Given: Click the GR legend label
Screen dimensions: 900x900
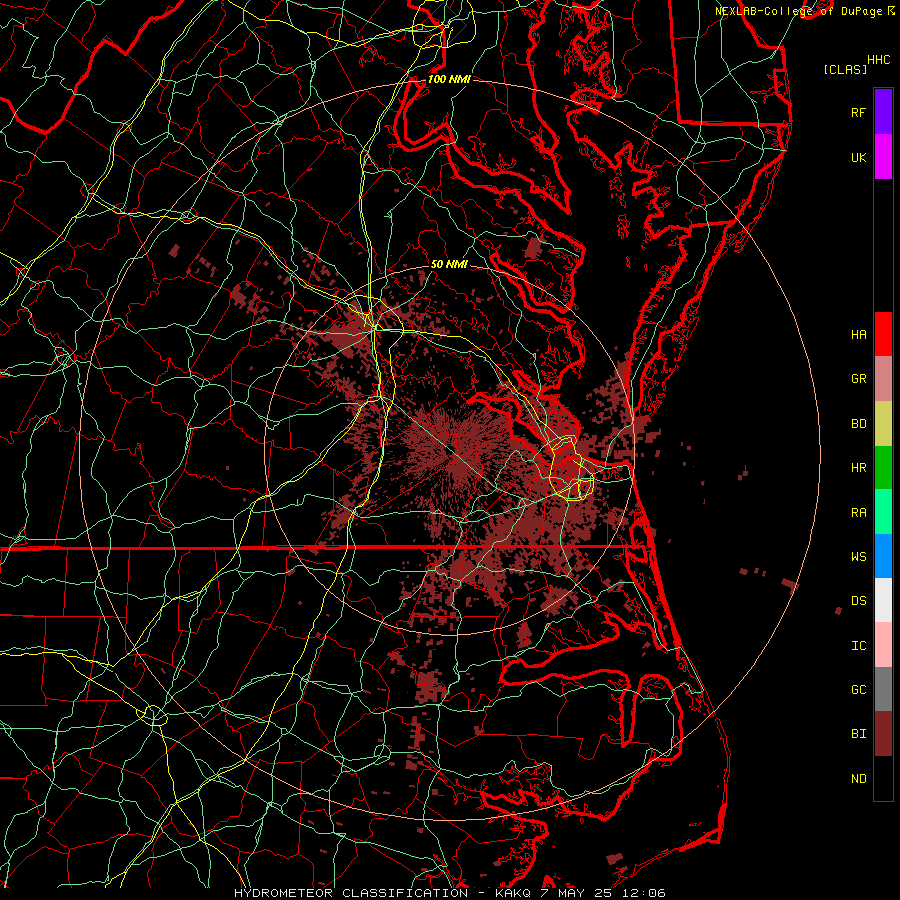Looking at the screenshot, I should click(858, 379).
